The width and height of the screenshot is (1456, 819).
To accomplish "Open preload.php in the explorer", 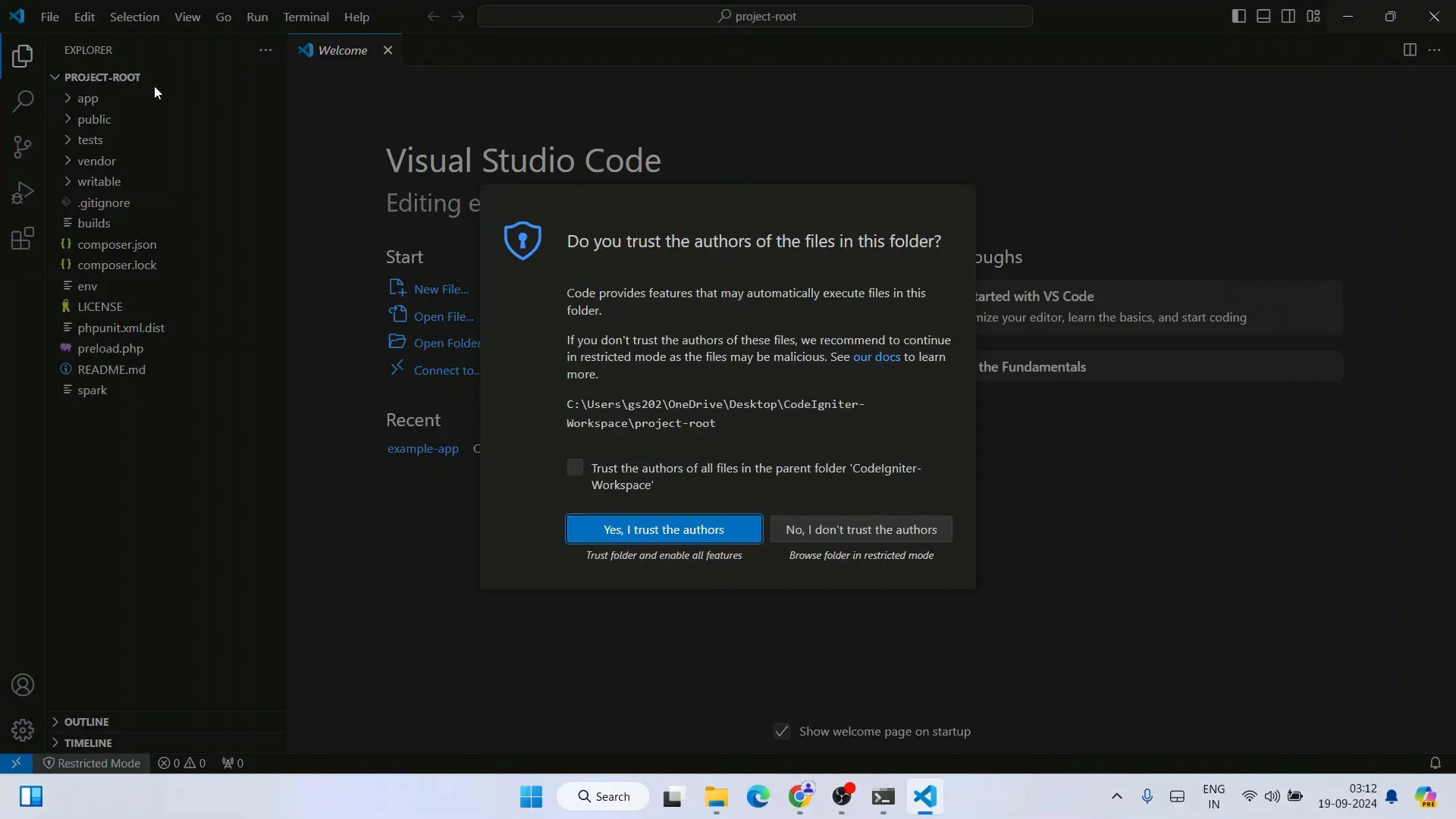I will [x=110, y=349].
